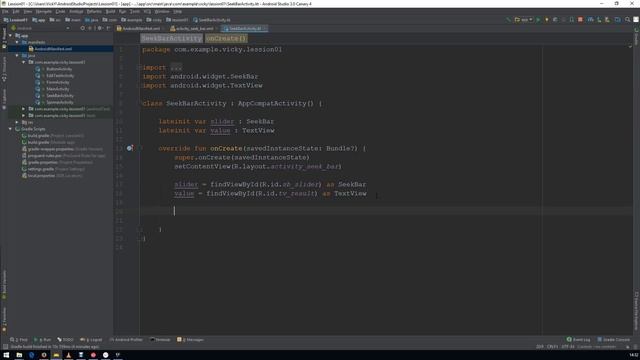The image size is (640, 360).
Task: Open the Navigate menu
Action: point(43,11)
